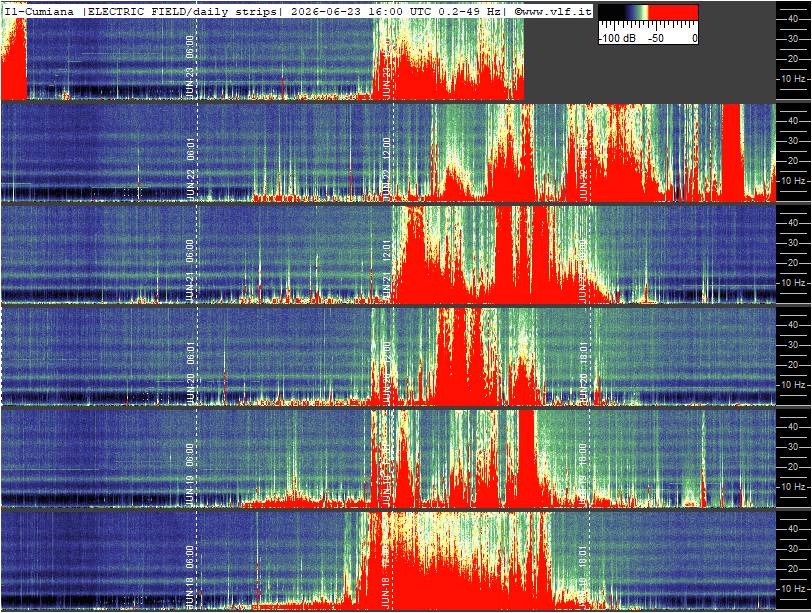Click the JUN-22 06:01 time marker
Screen dimensions: 812x613
(x=190, y=169)
